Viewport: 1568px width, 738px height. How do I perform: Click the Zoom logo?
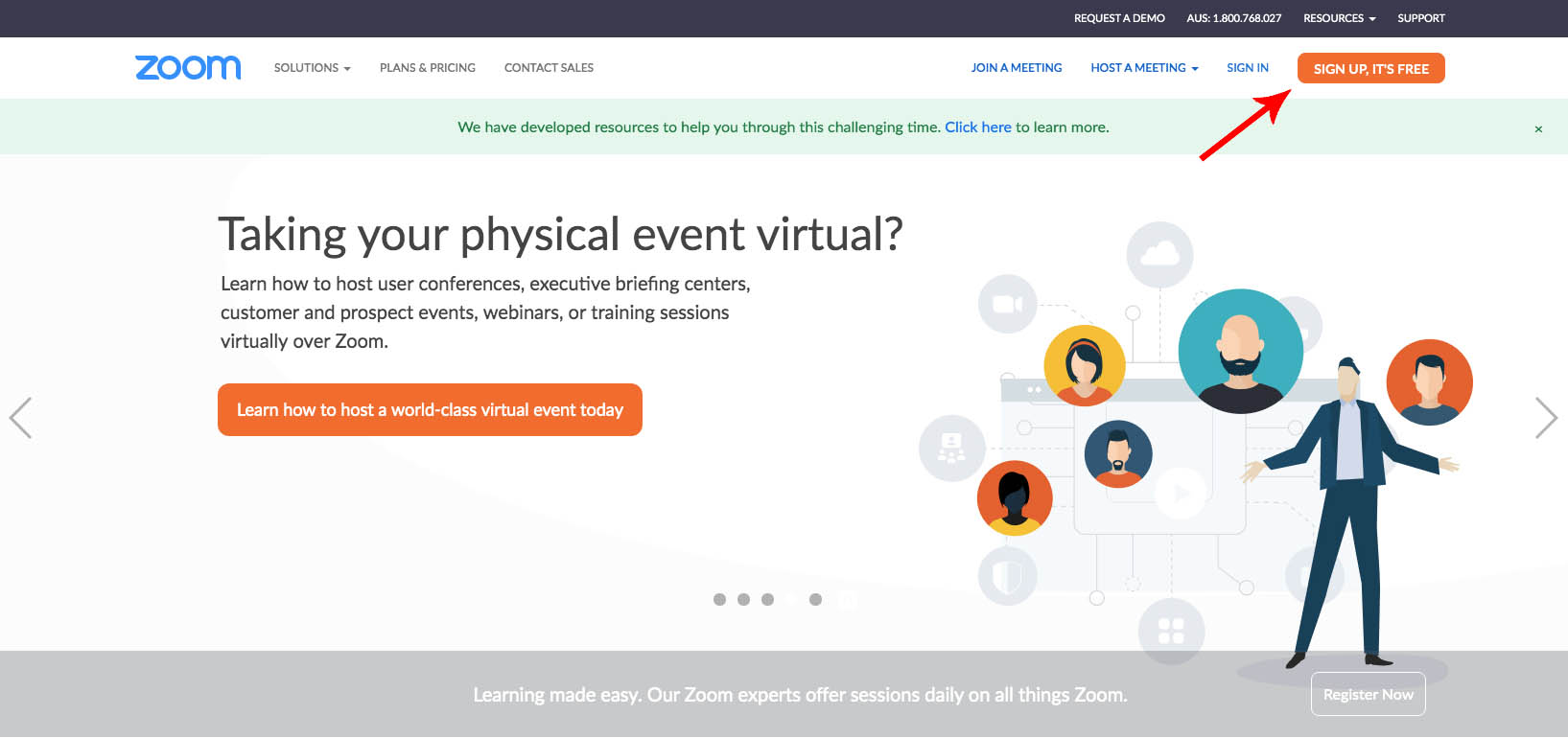tap(188, 67)
